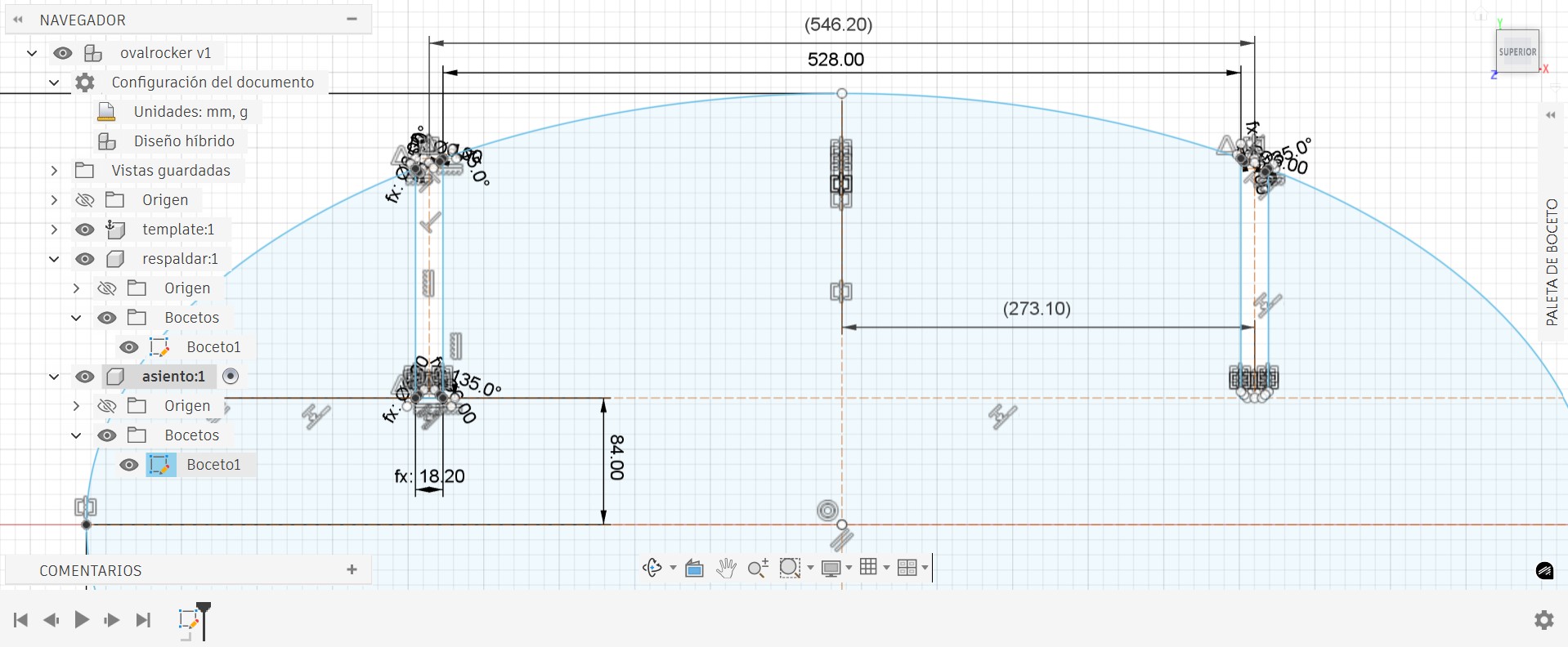
Task: Expand sketch palette with double arrows
Action: tap(1550, 115)
